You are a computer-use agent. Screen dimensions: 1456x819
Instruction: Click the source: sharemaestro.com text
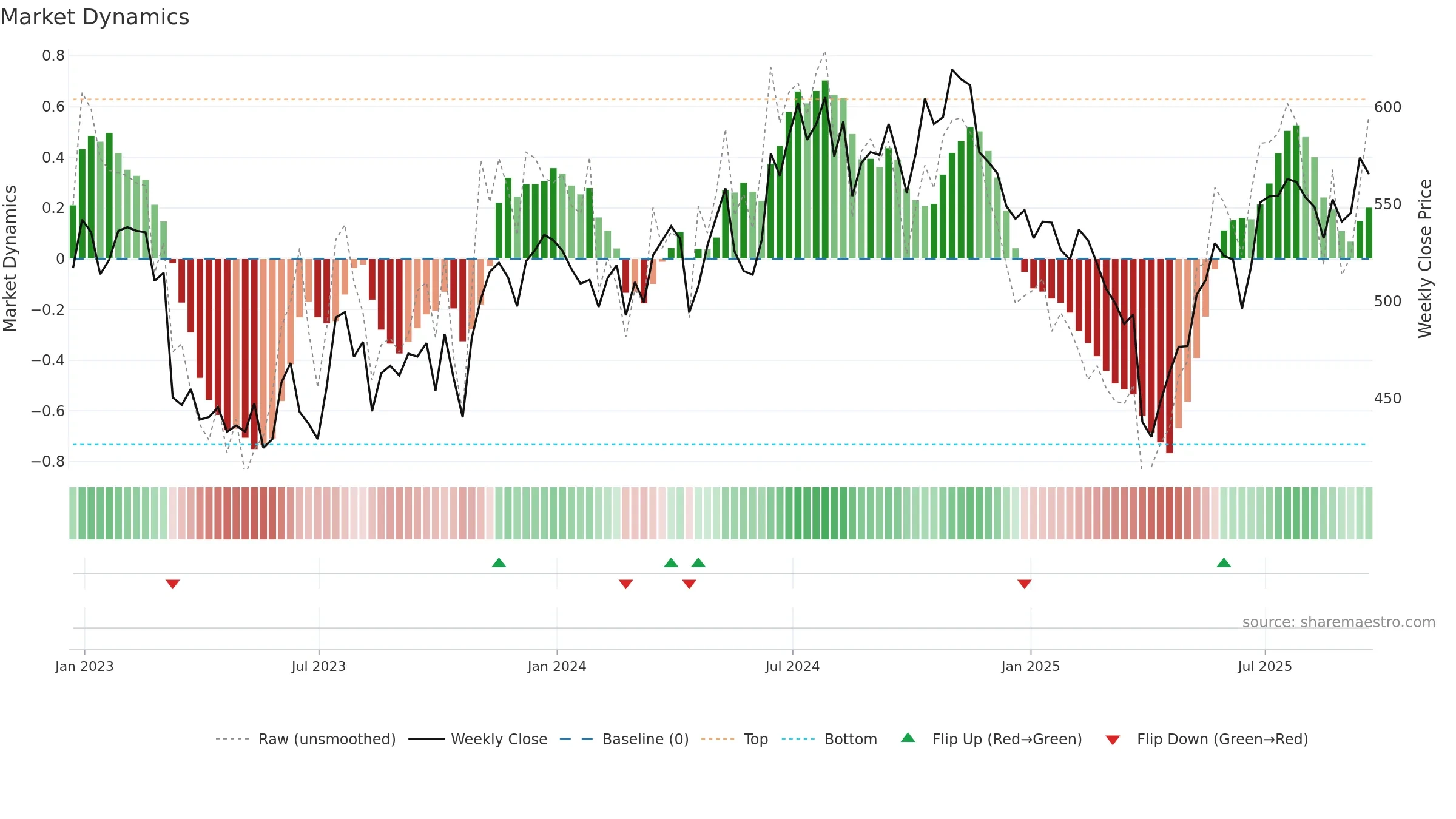(1339, 622)
